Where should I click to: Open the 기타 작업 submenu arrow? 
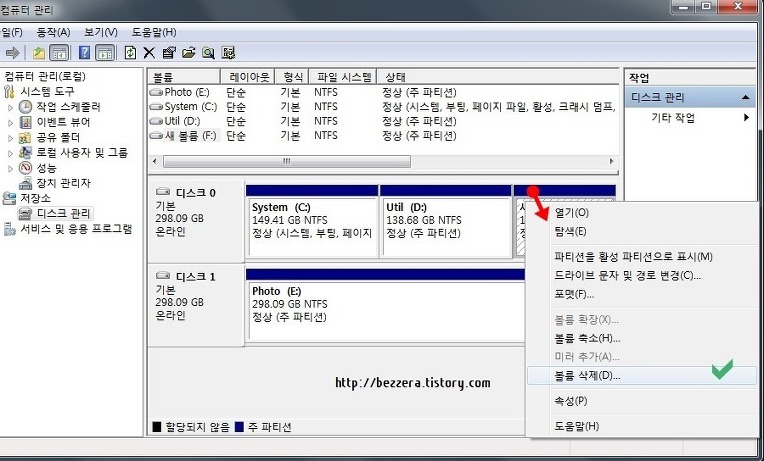coord(746,117)
